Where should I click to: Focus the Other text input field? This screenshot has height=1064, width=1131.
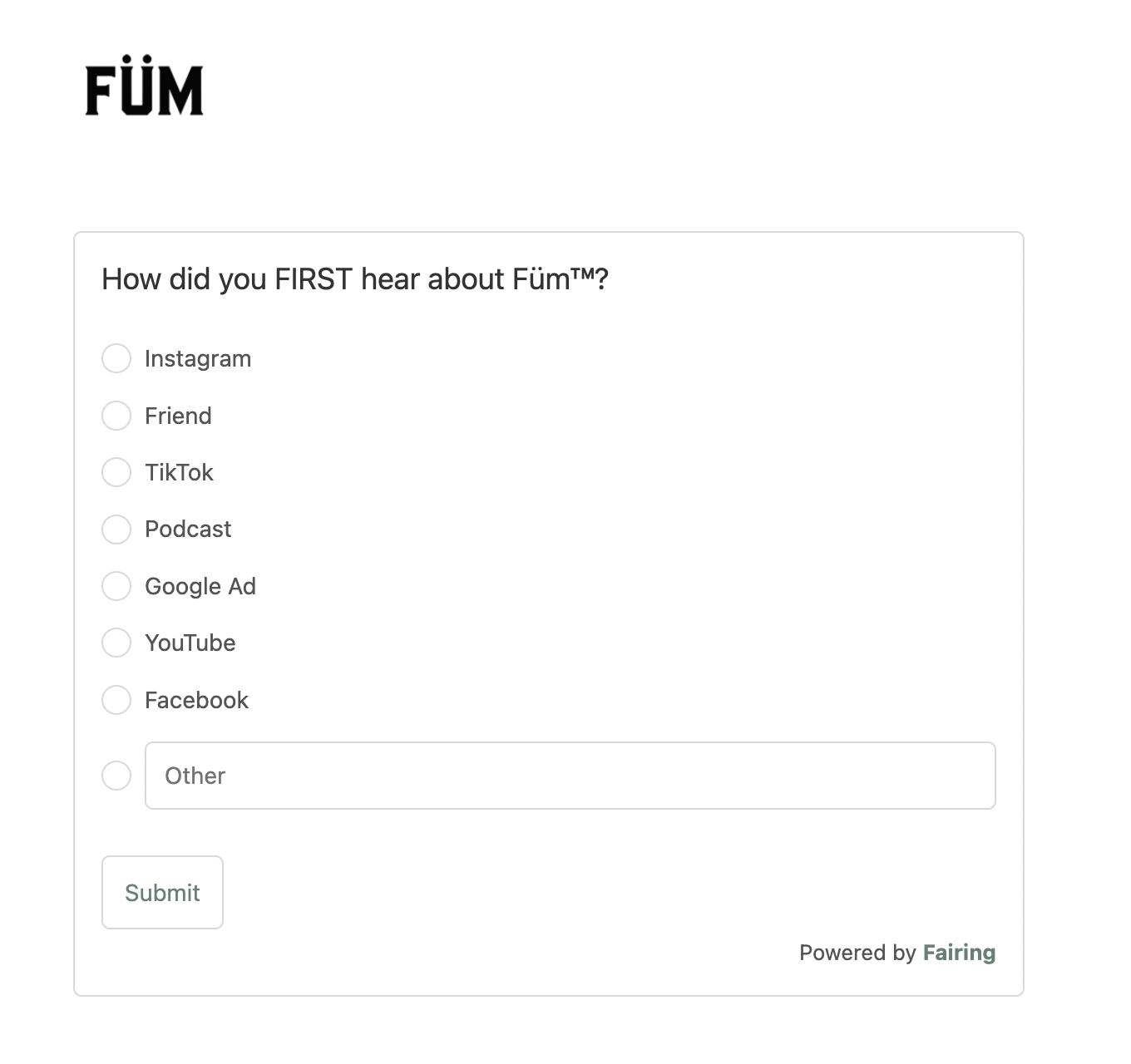point(570,776)
